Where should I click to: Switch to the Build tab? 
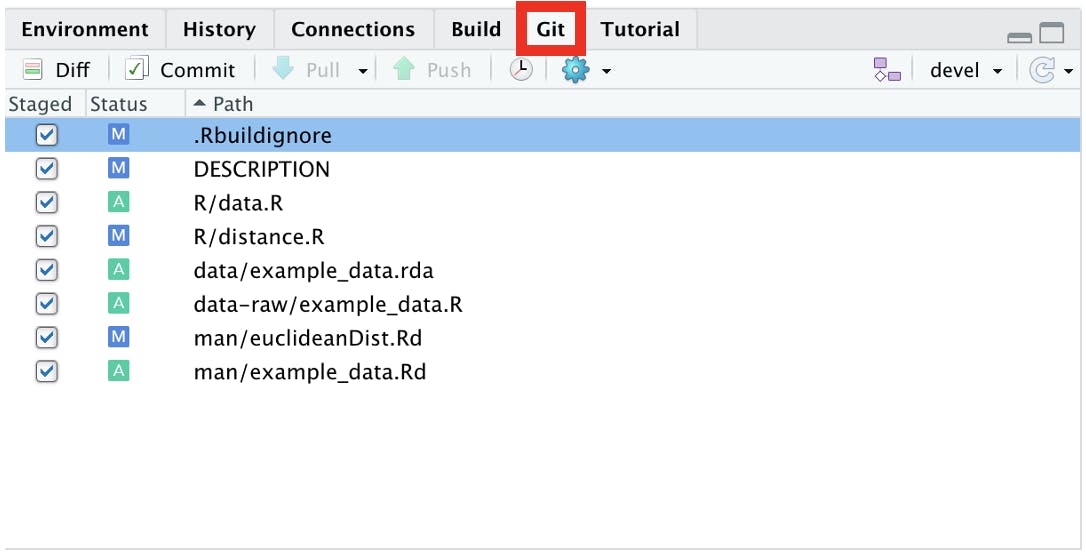tap(476, 29)
